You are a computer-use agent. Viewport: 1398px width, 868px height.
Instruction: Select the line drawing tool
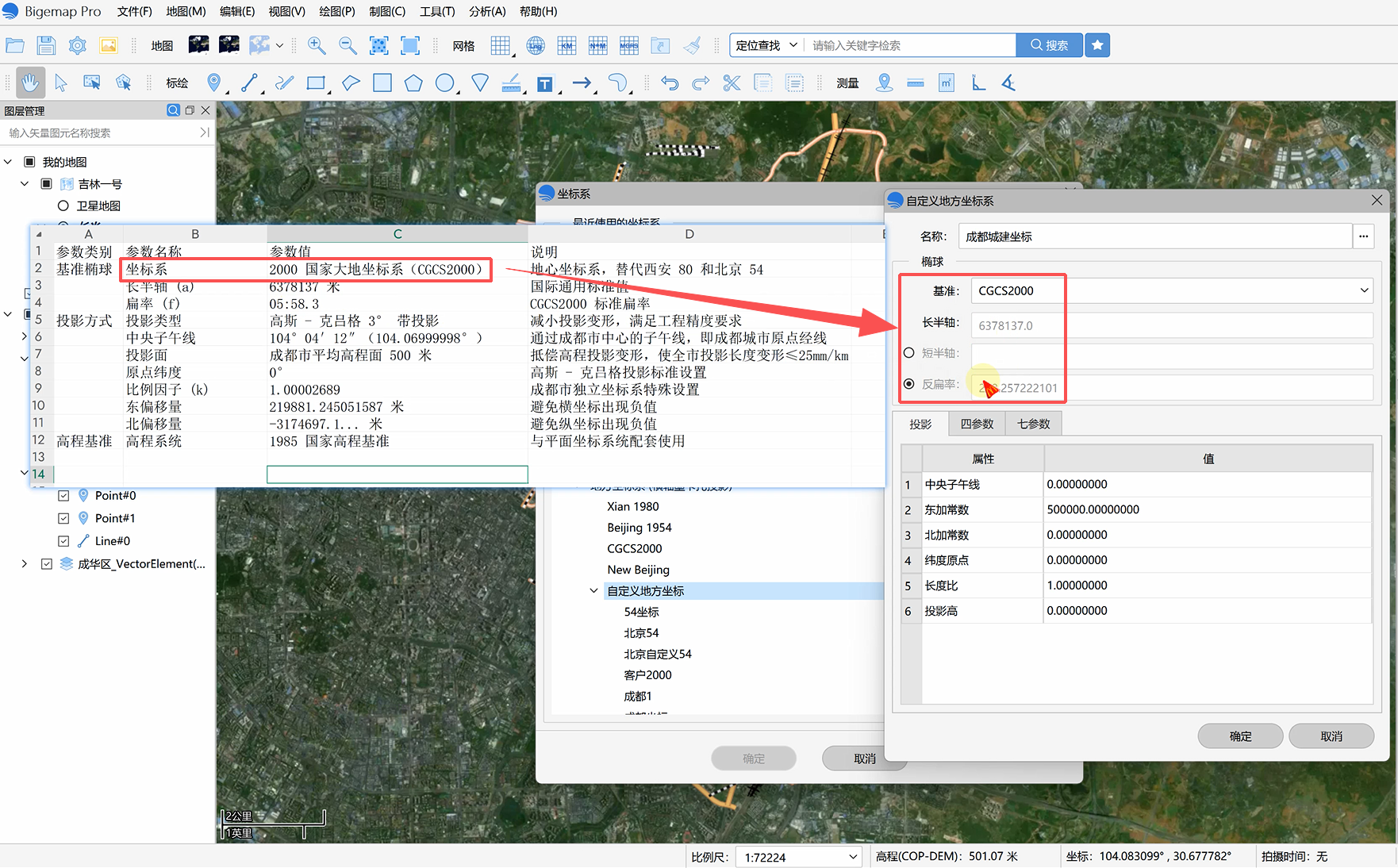[249, 83]
